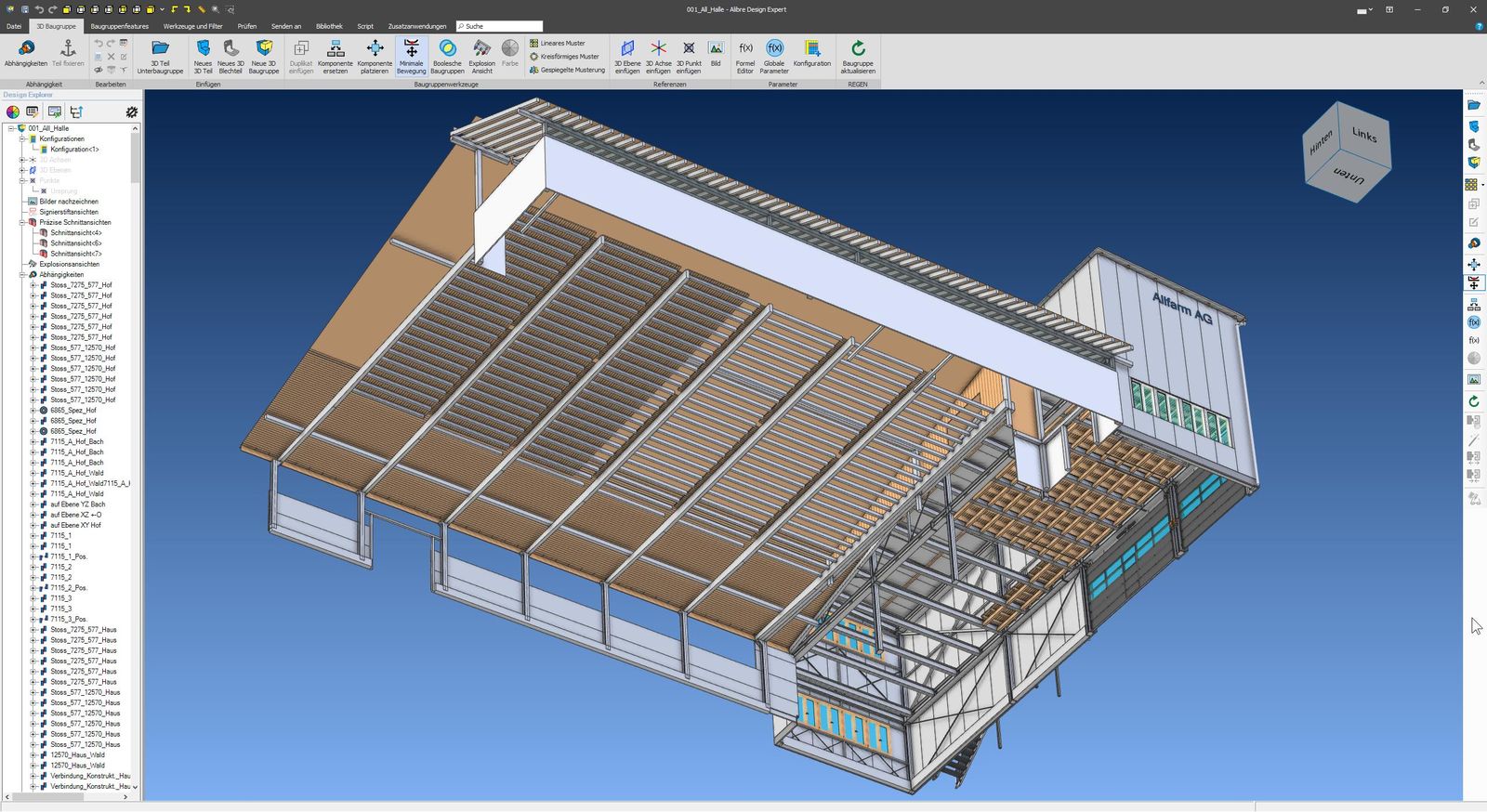1487x812 pixels.
Task: Select Schnittansicht<7> in the tree
Action: [x=76, y=254]
